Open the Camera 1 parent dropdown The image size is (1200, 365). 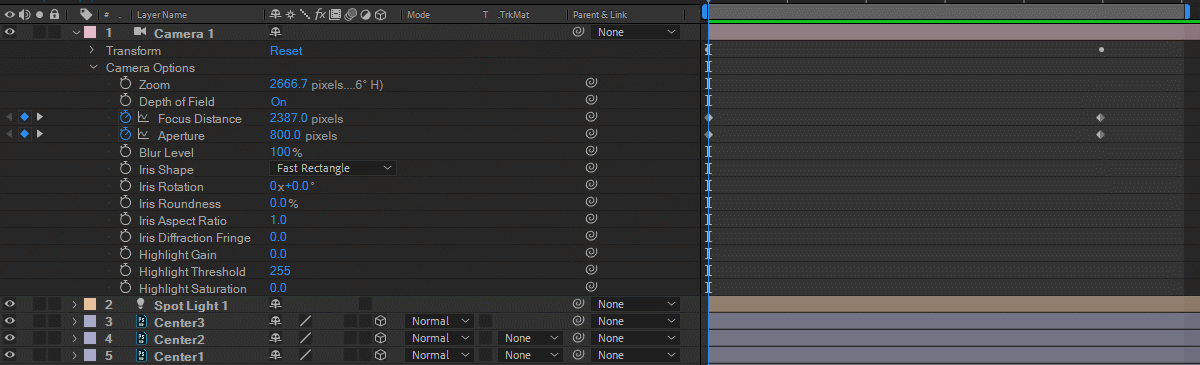[x=635, y=32]
